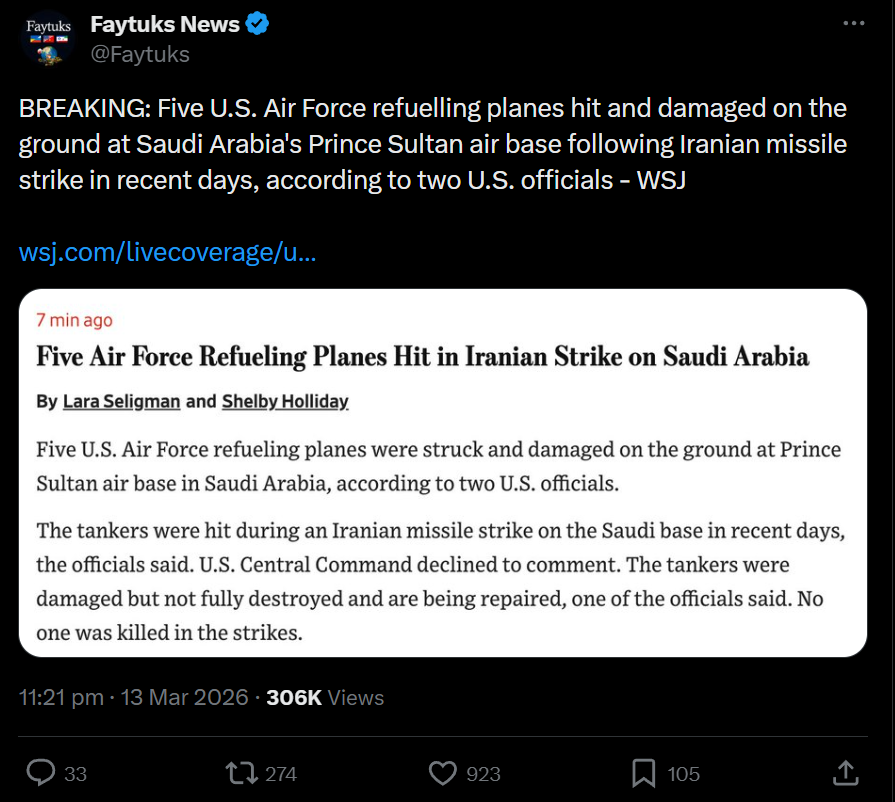Open the three-dot more options menu

tap(853, 23)
